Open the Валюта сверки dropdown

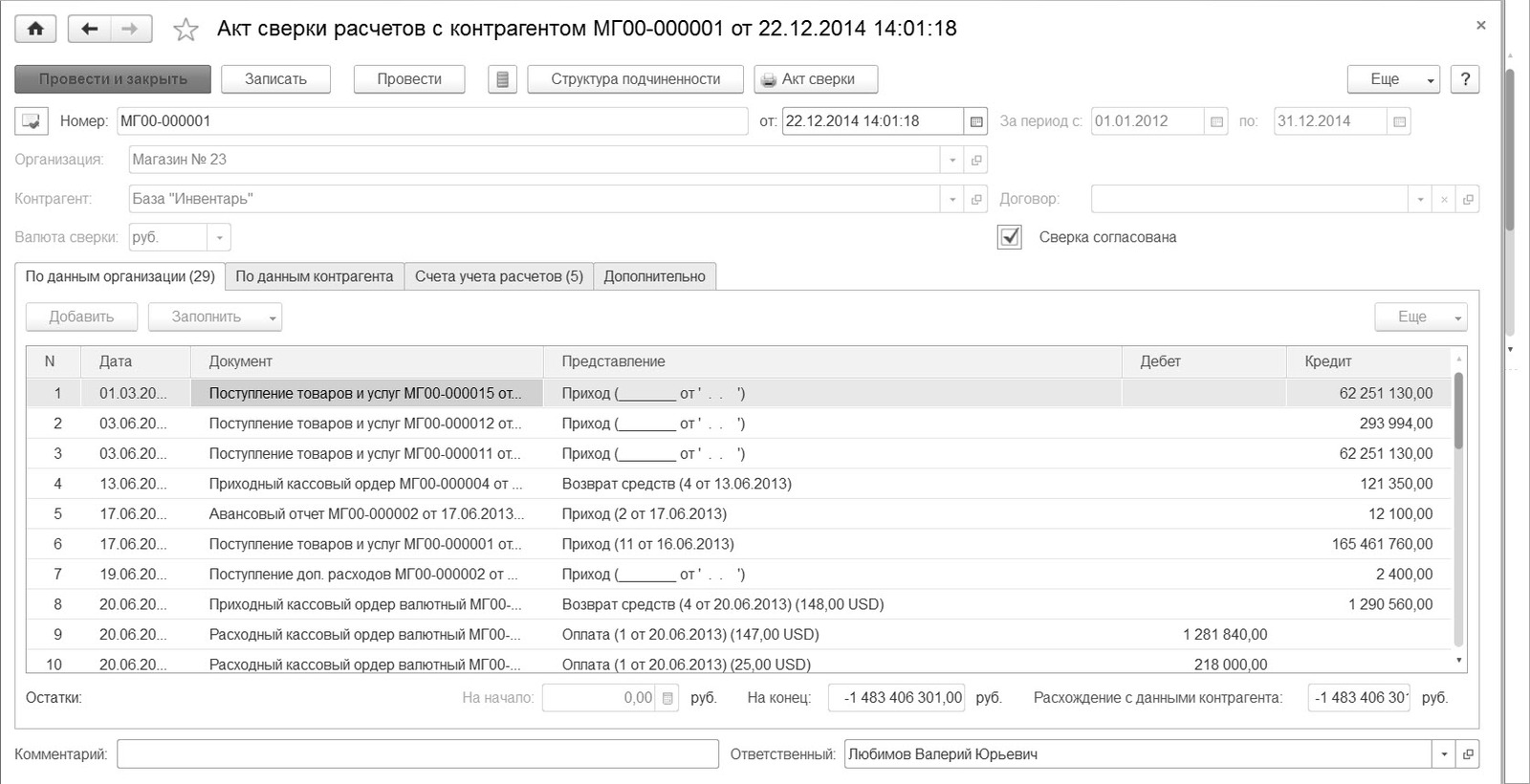(219, 237)
